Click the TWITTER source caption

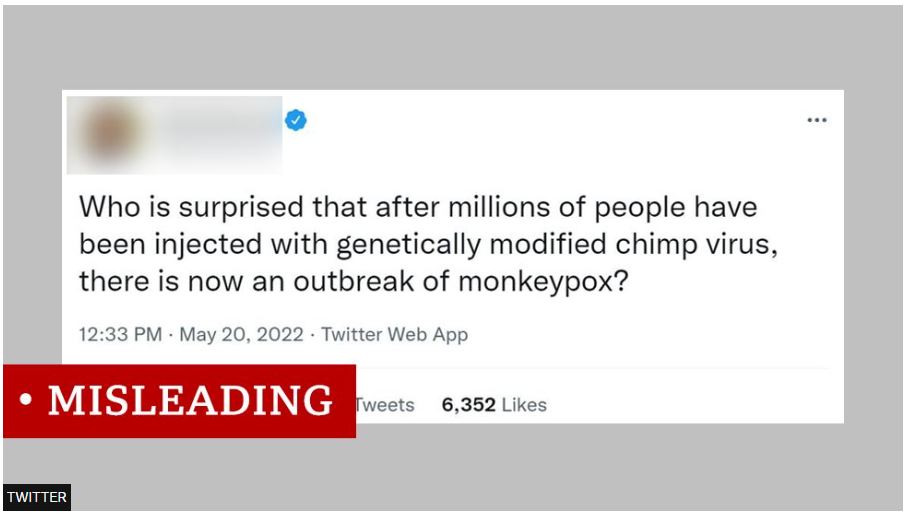click(x=36, y=497)
